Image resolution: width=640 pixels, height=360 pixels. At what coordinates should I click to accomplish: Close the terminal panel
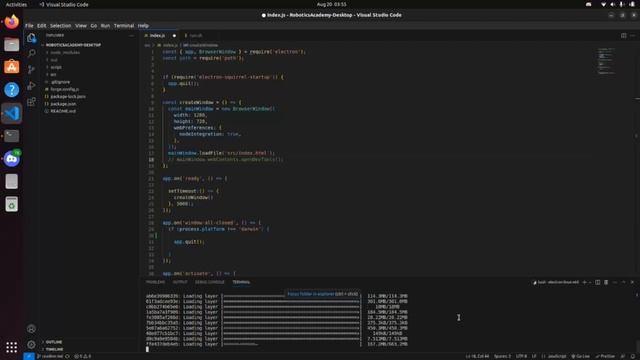point(632,282)
